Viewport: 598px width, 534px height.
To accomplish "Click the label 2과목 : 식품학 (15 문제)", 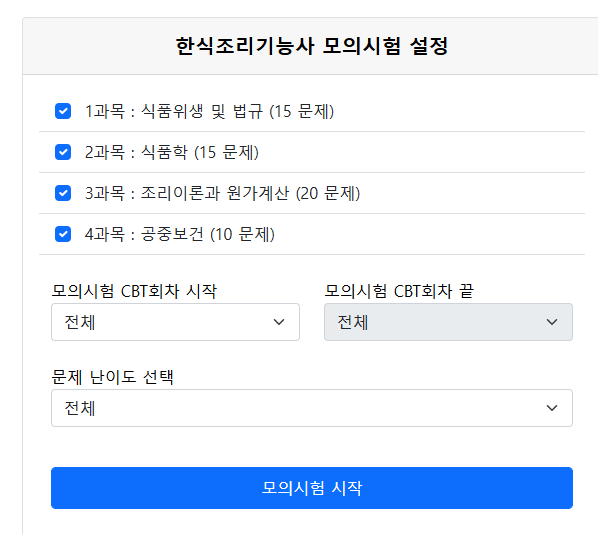I will 172,152.
